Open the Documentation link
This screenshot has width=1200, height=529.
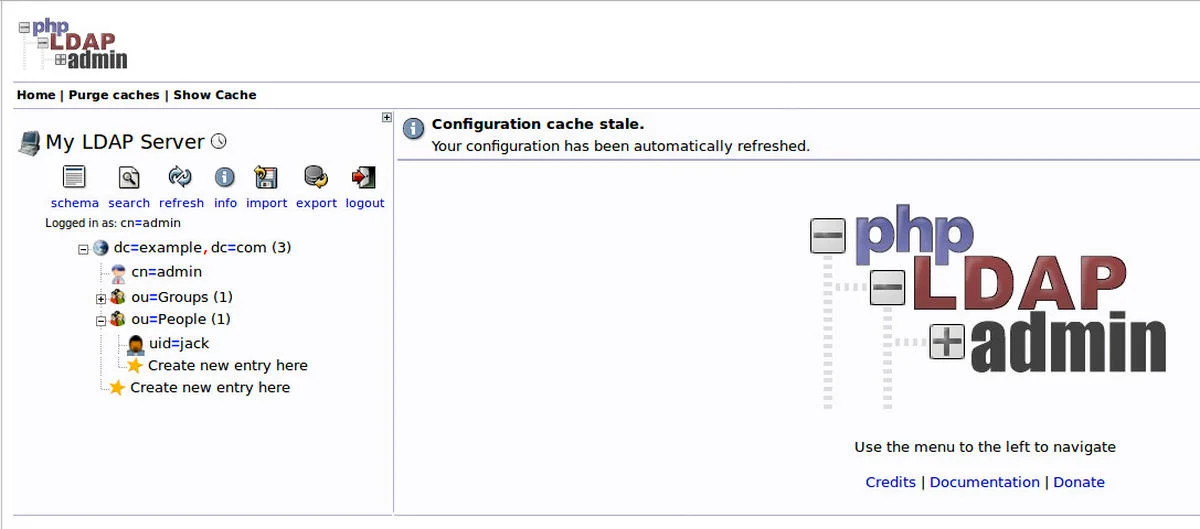click(985, 482)
